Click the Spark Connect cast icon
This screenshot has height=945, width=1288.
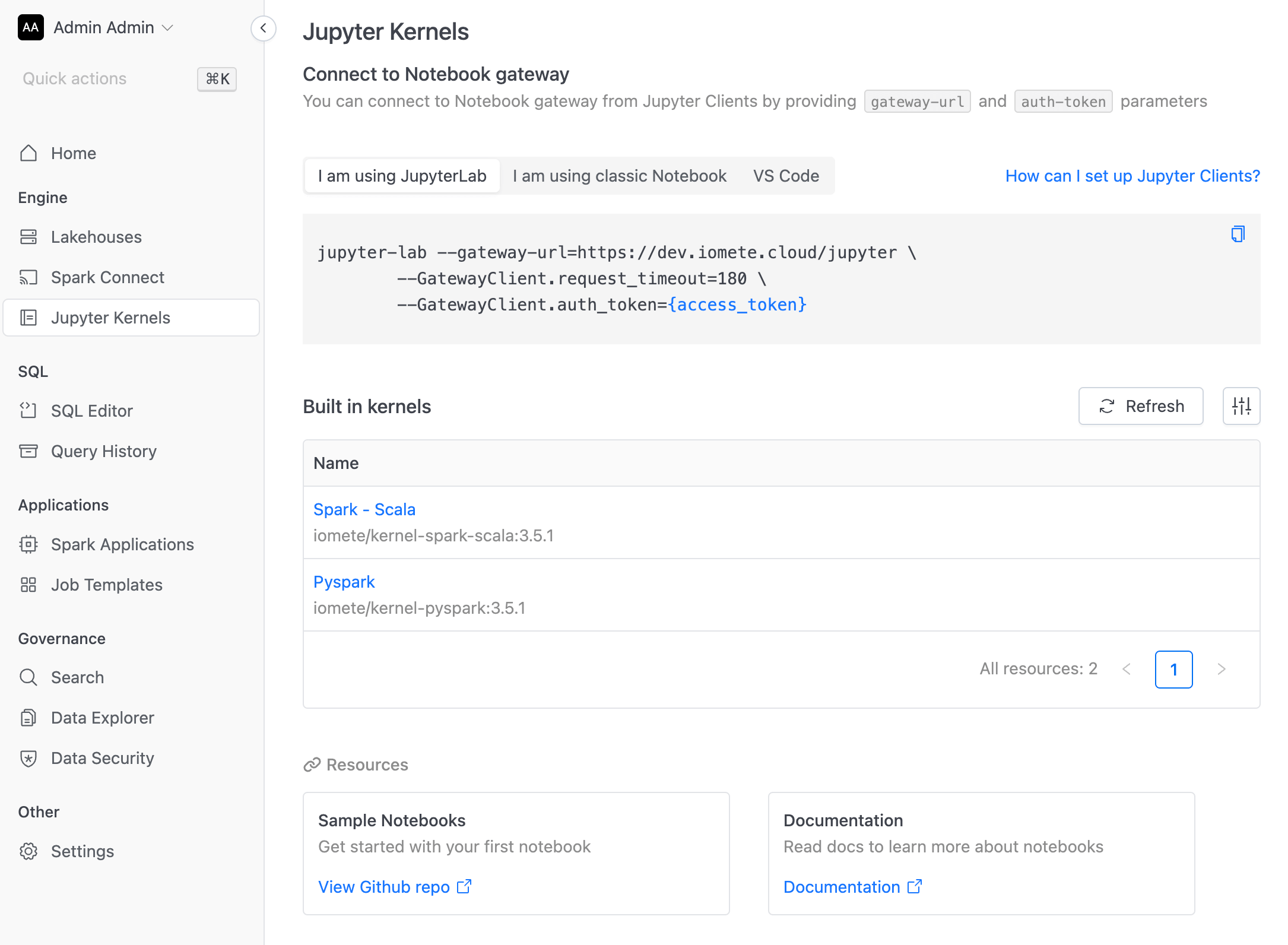(x=28, y=277)
